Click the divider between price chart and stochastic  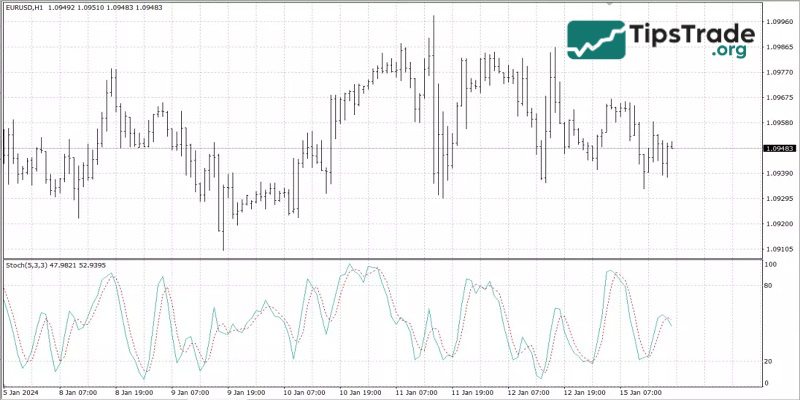[x=380, y=259]
